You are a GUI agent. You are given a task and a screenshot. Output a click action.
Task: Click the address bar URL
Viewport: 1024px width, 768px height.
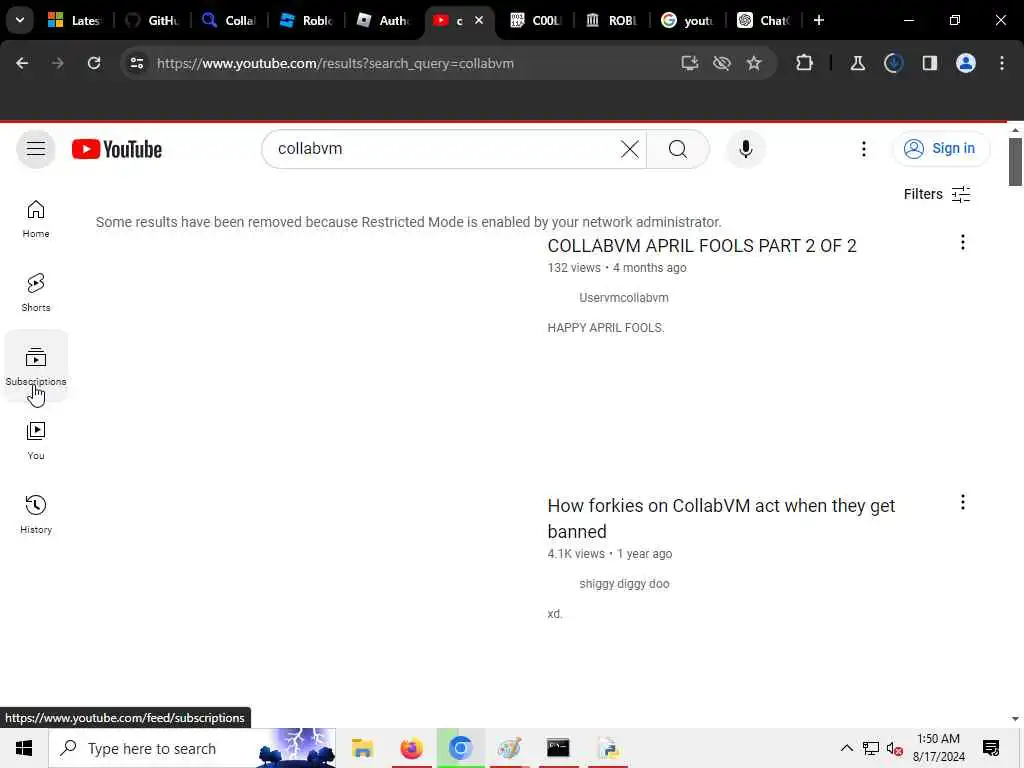coord(335,63)
